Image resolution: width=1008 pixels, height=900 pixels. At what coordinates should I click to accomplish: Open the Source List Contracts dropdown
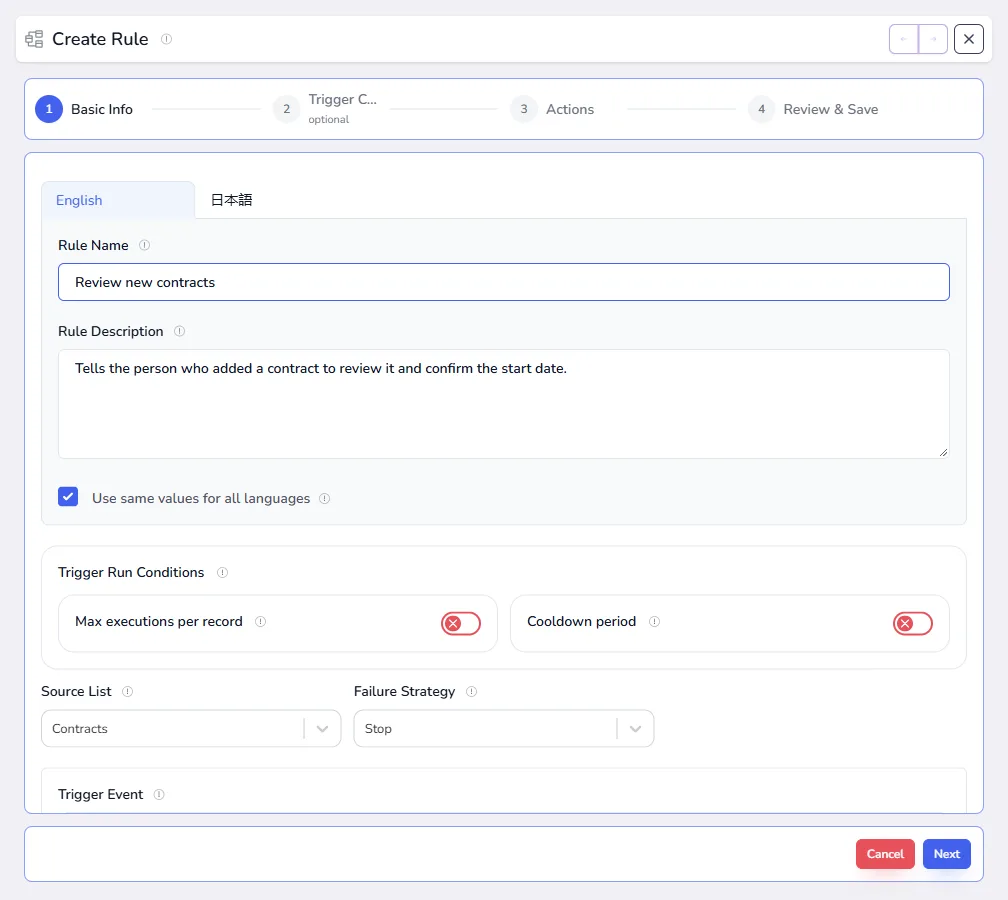[191, 728]
